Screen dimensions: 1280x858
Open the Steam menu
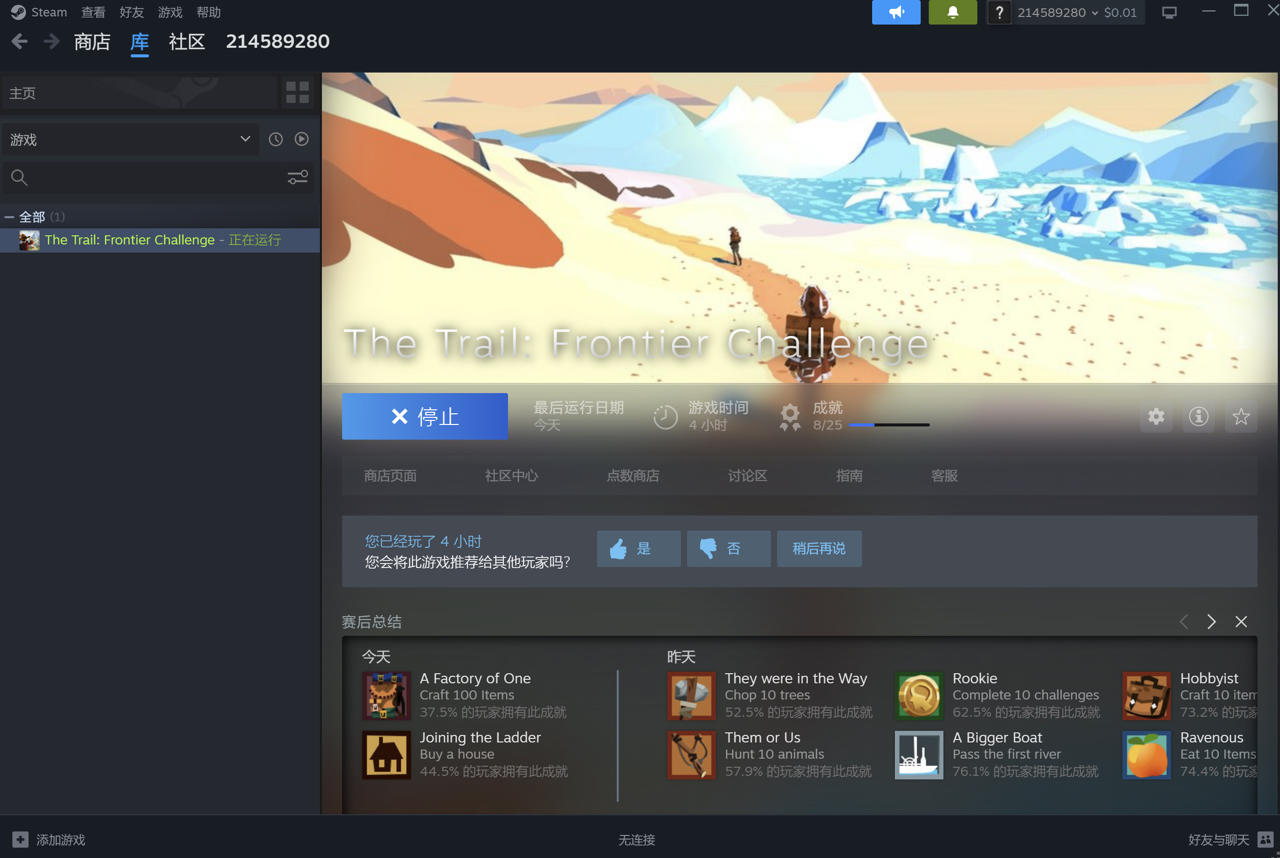coord(49,12)
